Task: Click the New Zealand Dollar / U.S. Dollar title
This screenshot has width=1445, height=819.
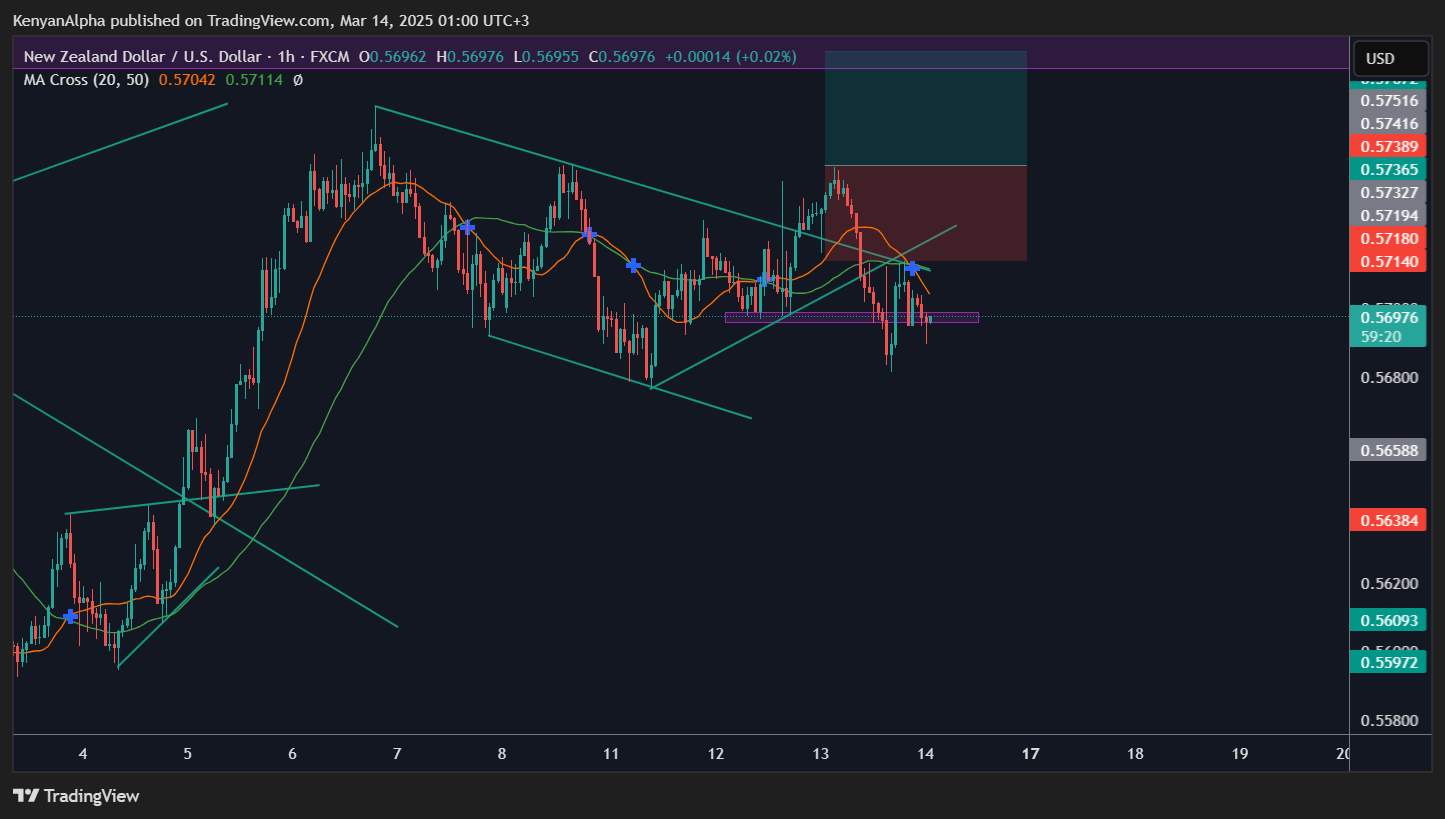Action: point(143,57)
